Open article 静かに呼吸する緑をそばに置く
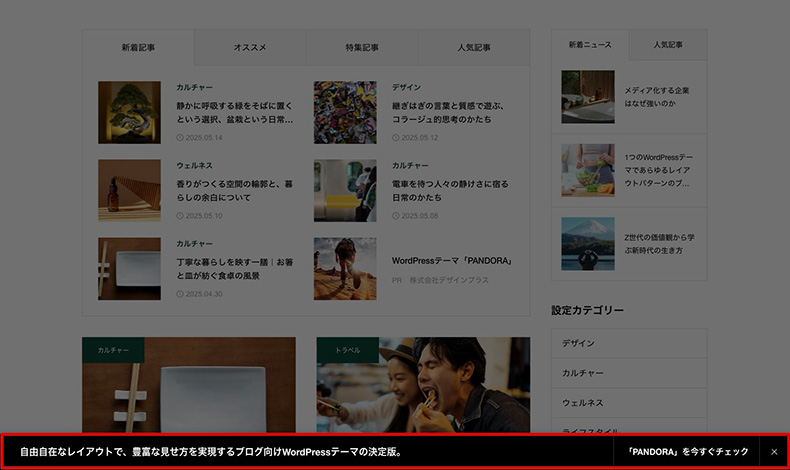Viewport: 790px width, 470px height. point(234,113)
